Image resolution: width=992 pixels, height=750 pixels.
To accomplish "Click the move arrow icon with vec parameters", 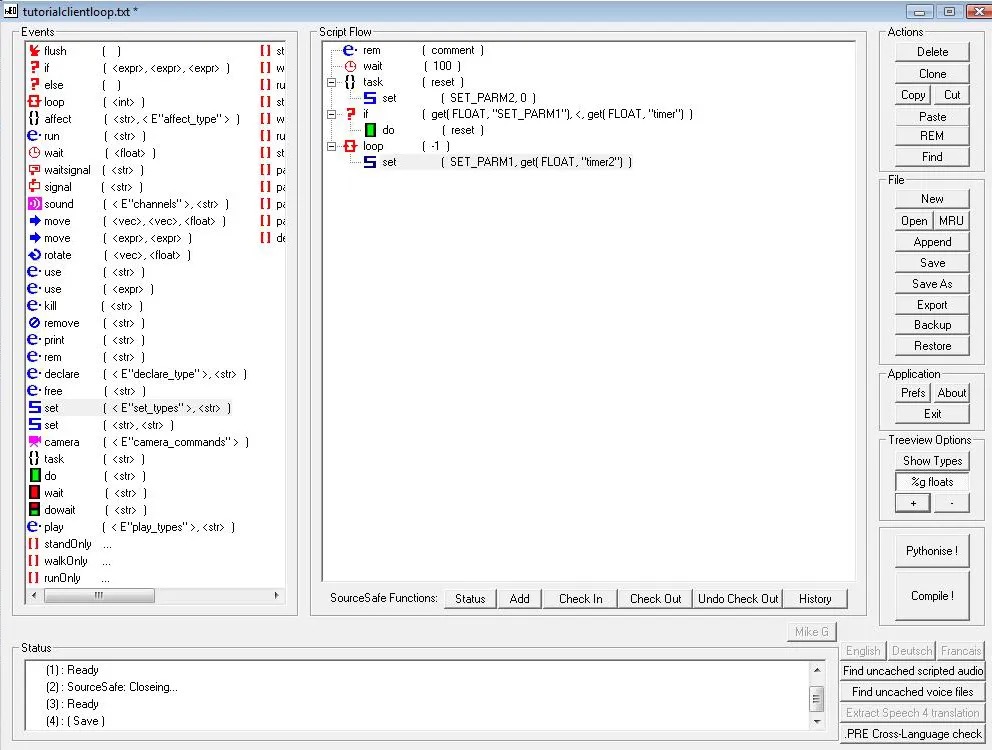I will pos(35,221).
